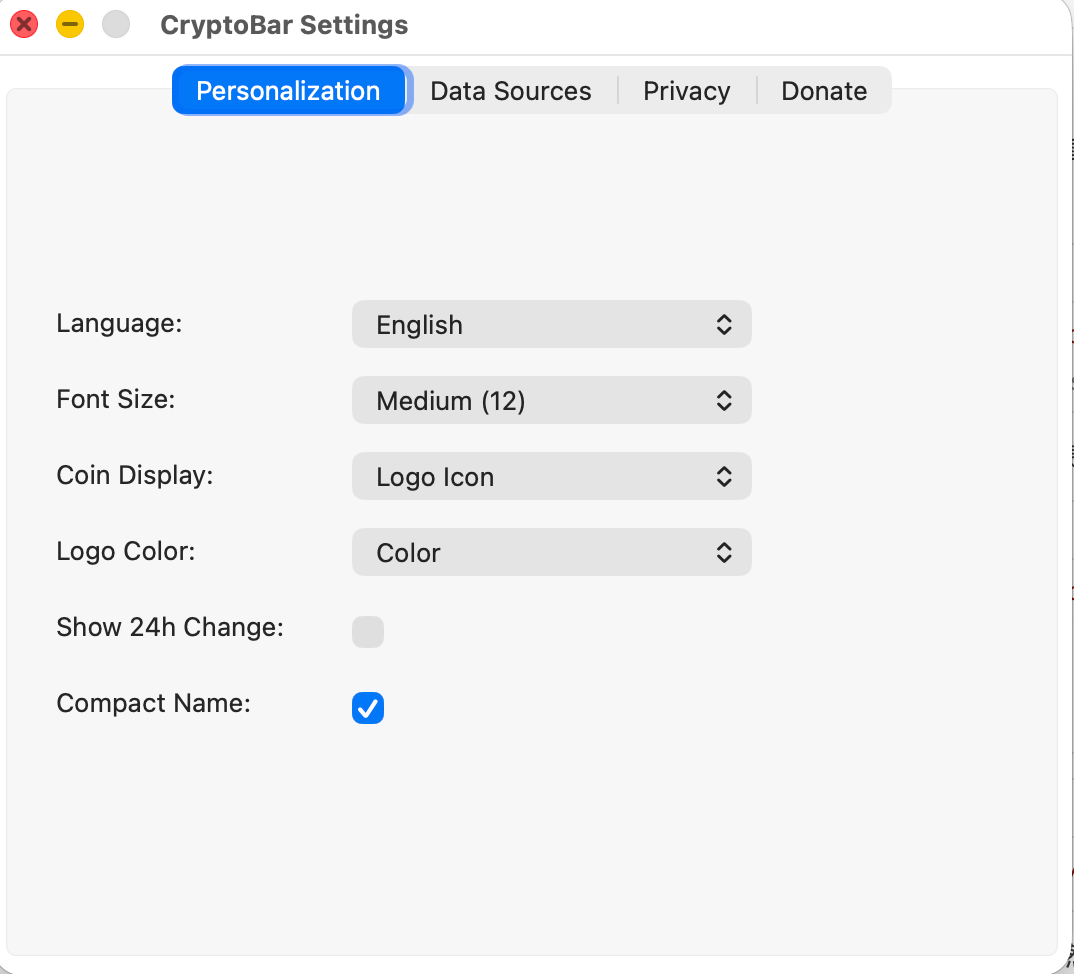Click the yellow minimize window button
The image size is (1074, 974).
pos(69,24)
